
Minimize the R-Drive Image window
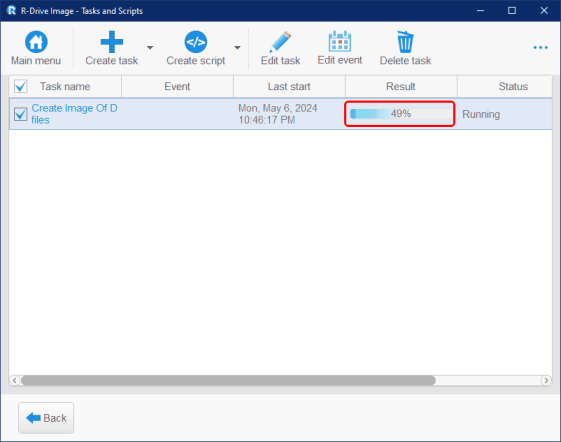[x=480, y=10]
